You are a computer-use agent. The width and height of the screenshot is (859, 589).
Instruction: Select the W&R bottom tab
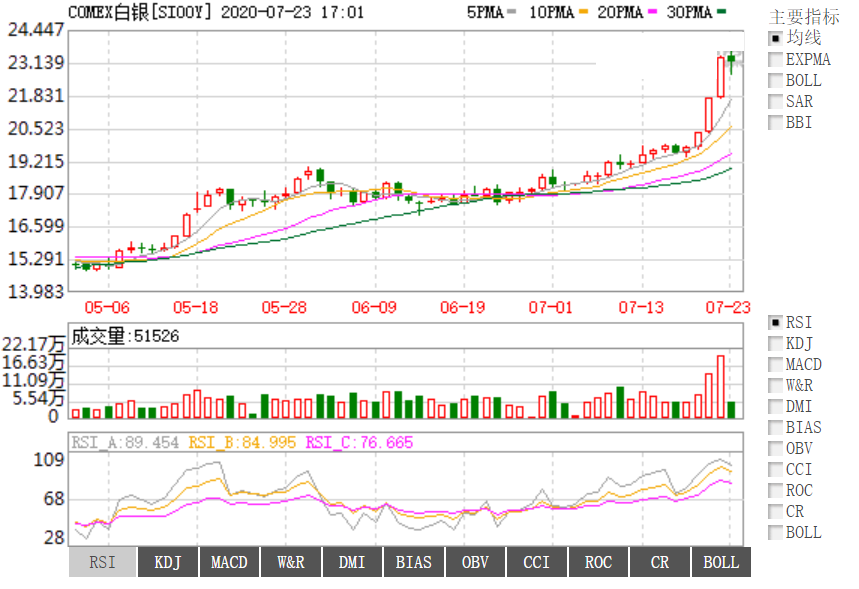click(x=291, y=562)
